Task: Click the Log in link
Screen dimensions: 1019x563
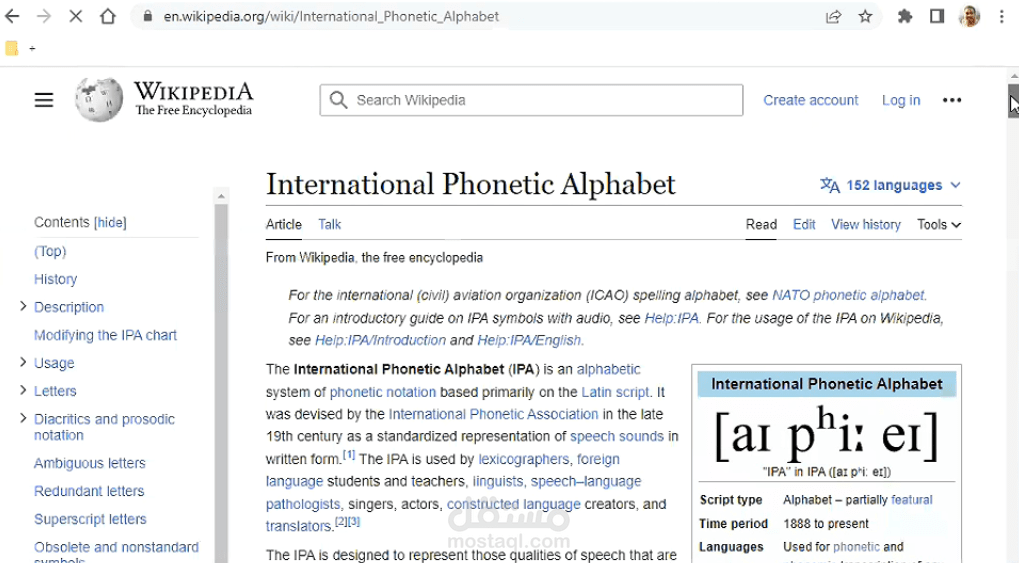Action: 901,100
